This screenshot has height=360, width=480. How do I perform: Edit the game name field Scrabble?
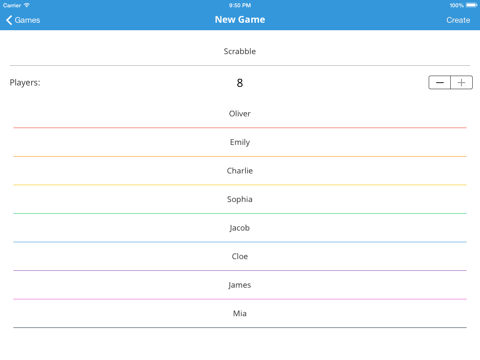(x=240, y=51)
